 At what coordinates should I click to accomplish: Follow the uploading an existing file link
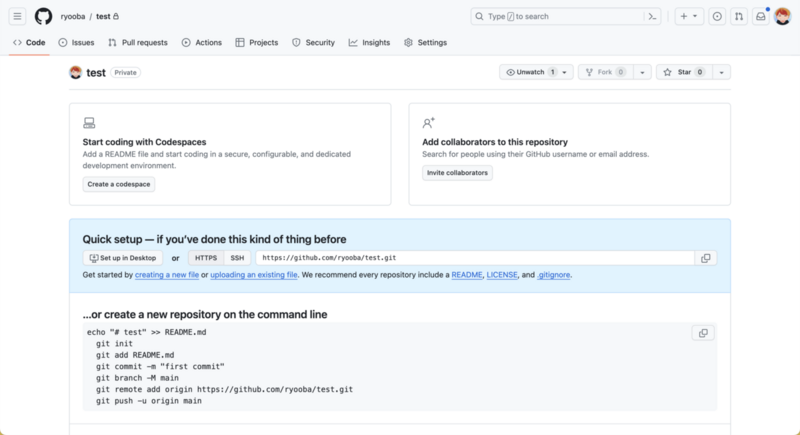click(254, 275)
